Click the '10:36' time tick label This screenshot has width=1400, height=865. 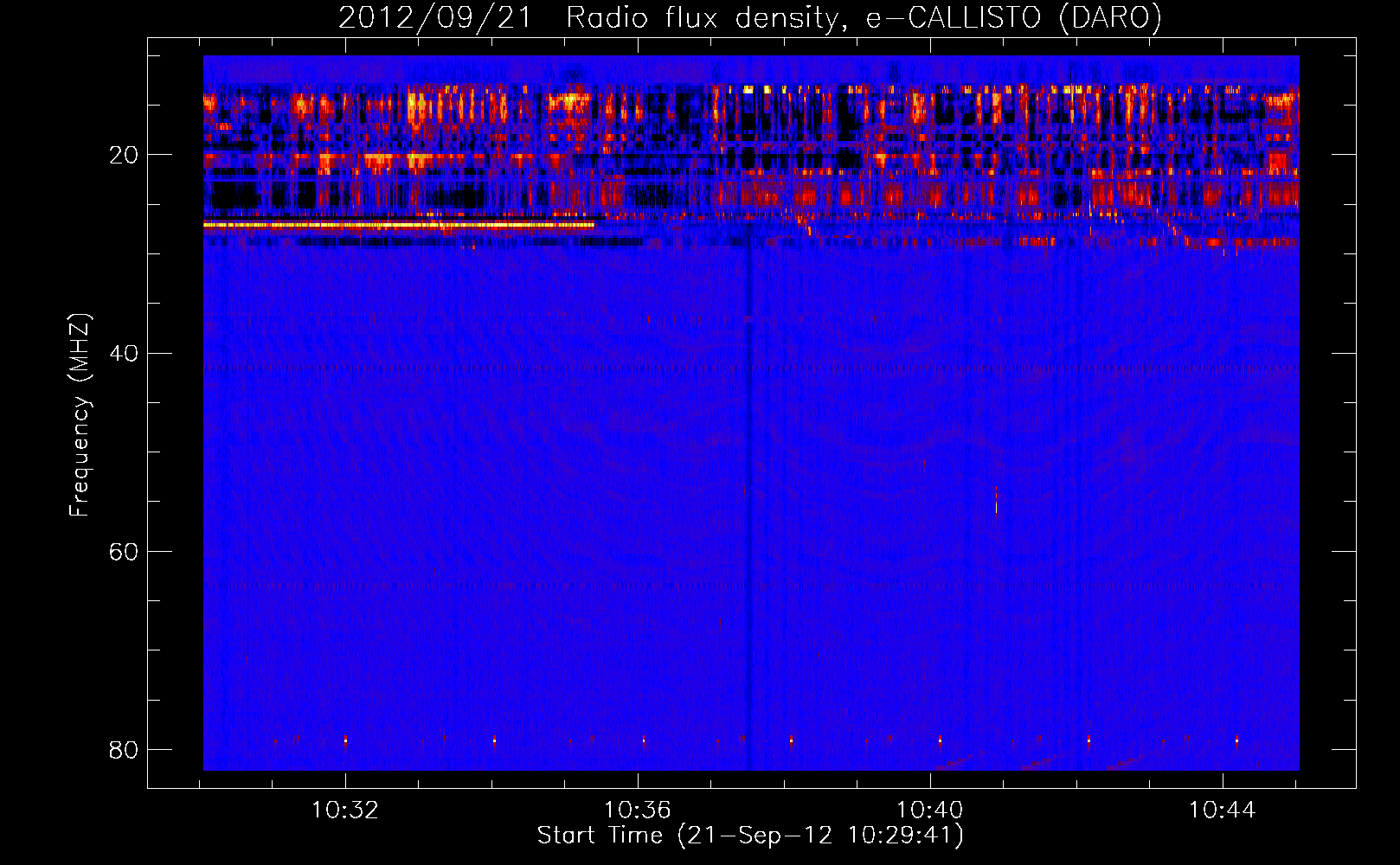[x=638, y=811]
